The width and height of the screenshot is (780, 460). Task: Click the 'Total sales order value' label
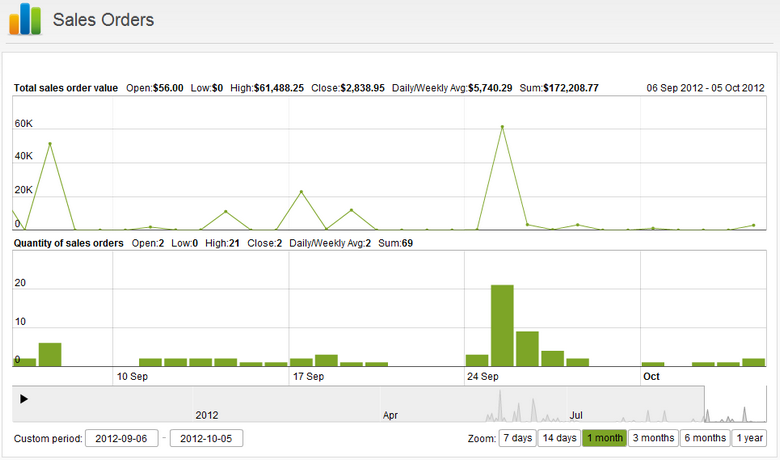tap(66, 88)
